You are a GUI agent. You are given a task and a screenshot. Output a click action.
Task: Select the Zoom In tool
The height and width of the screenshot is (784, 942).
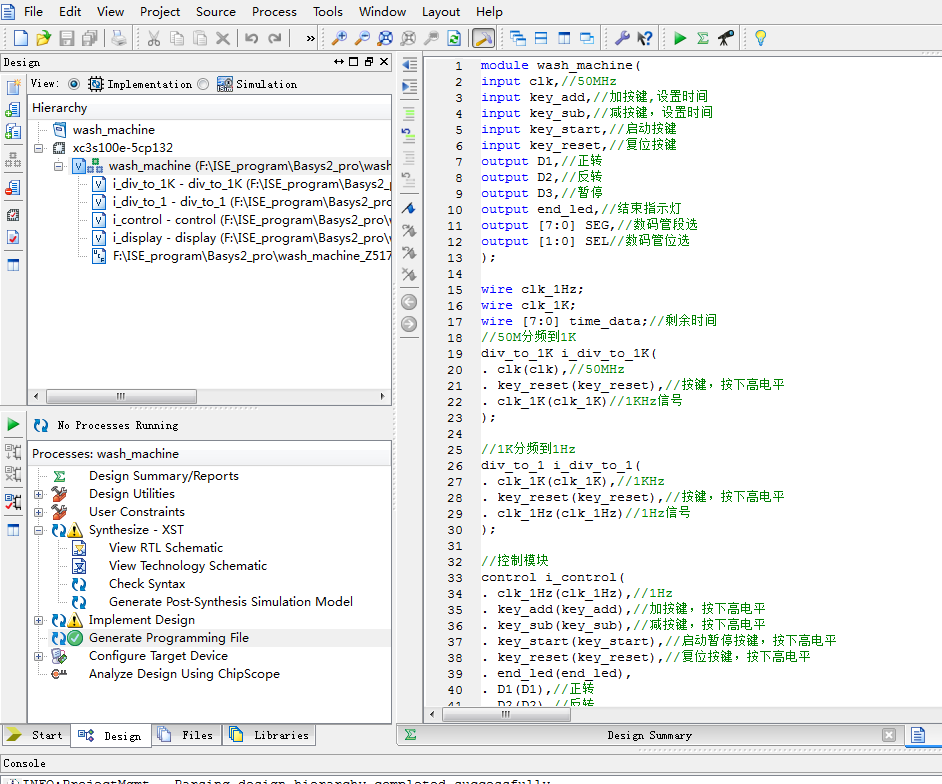tap(339, 37)
